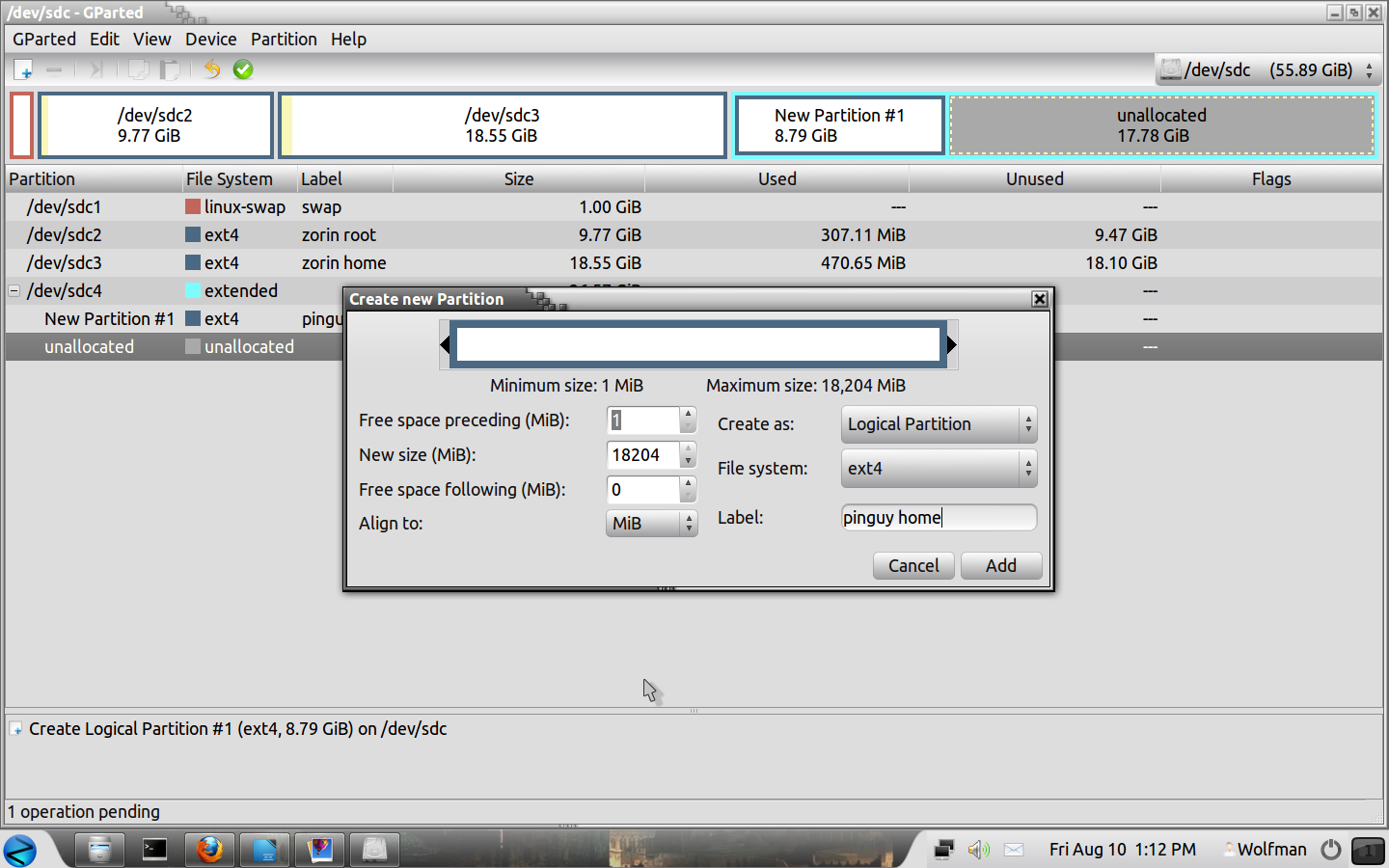Viewport: 1389px width, 868px height.
Task: Click the power button tray icon
Action: [x=1331, y=849]
